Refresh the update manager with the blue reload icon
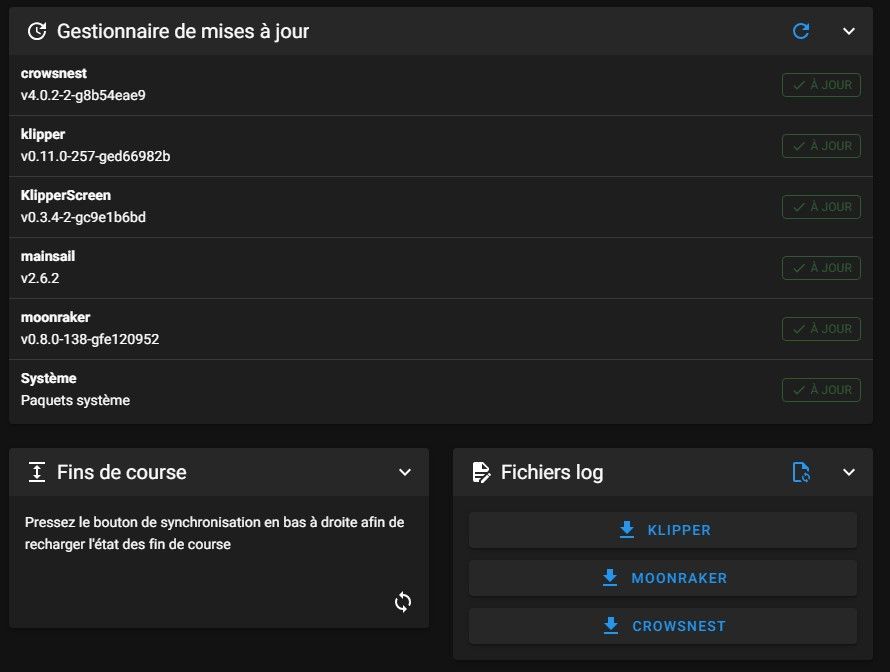Viewport: 890px width, 672px height. (801, 31)
